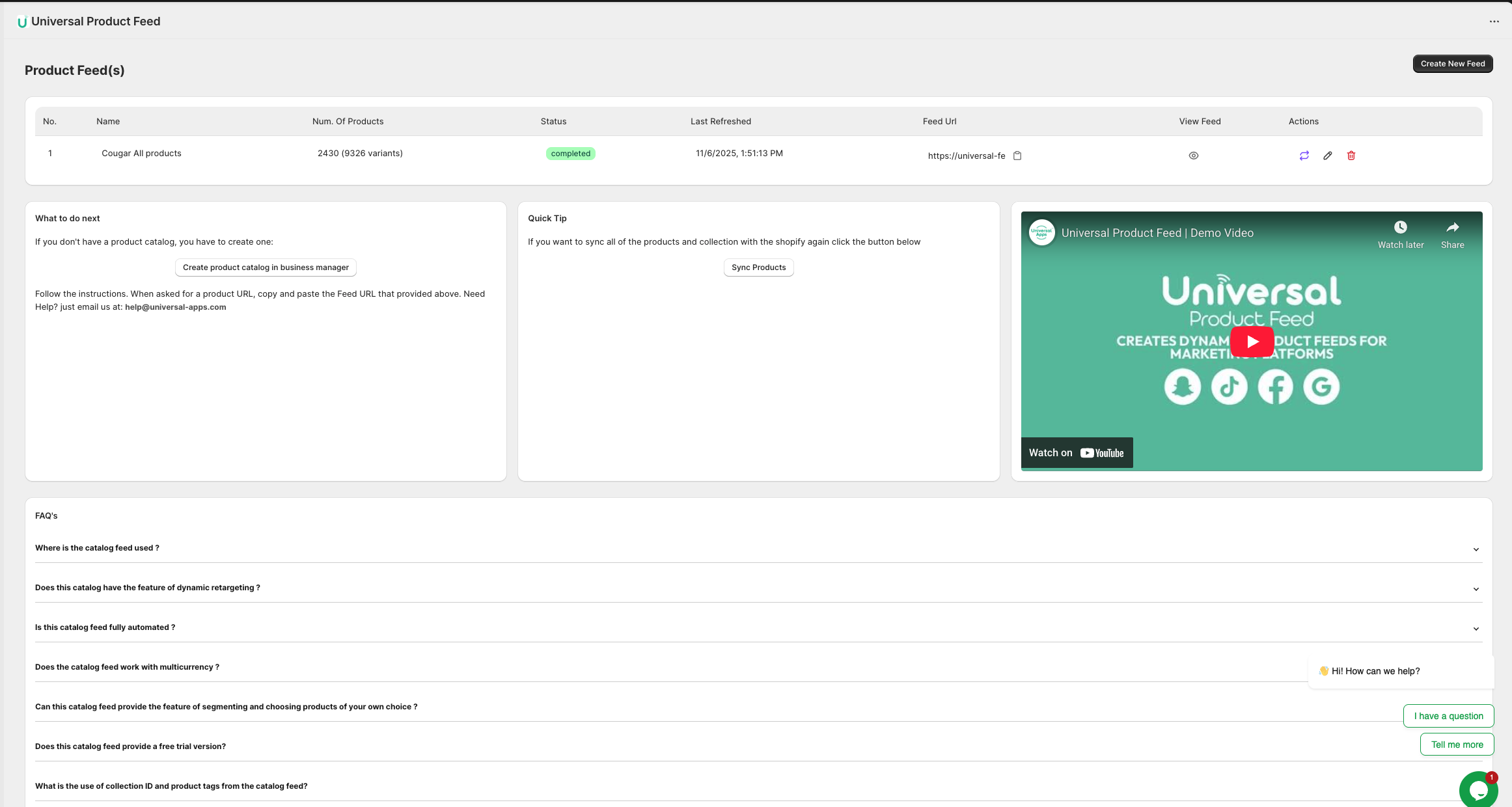Play the Universal Product Feed demo video
This screenshot has height=807, width=1512.
pyautogui.click(x=1252, y=341)
